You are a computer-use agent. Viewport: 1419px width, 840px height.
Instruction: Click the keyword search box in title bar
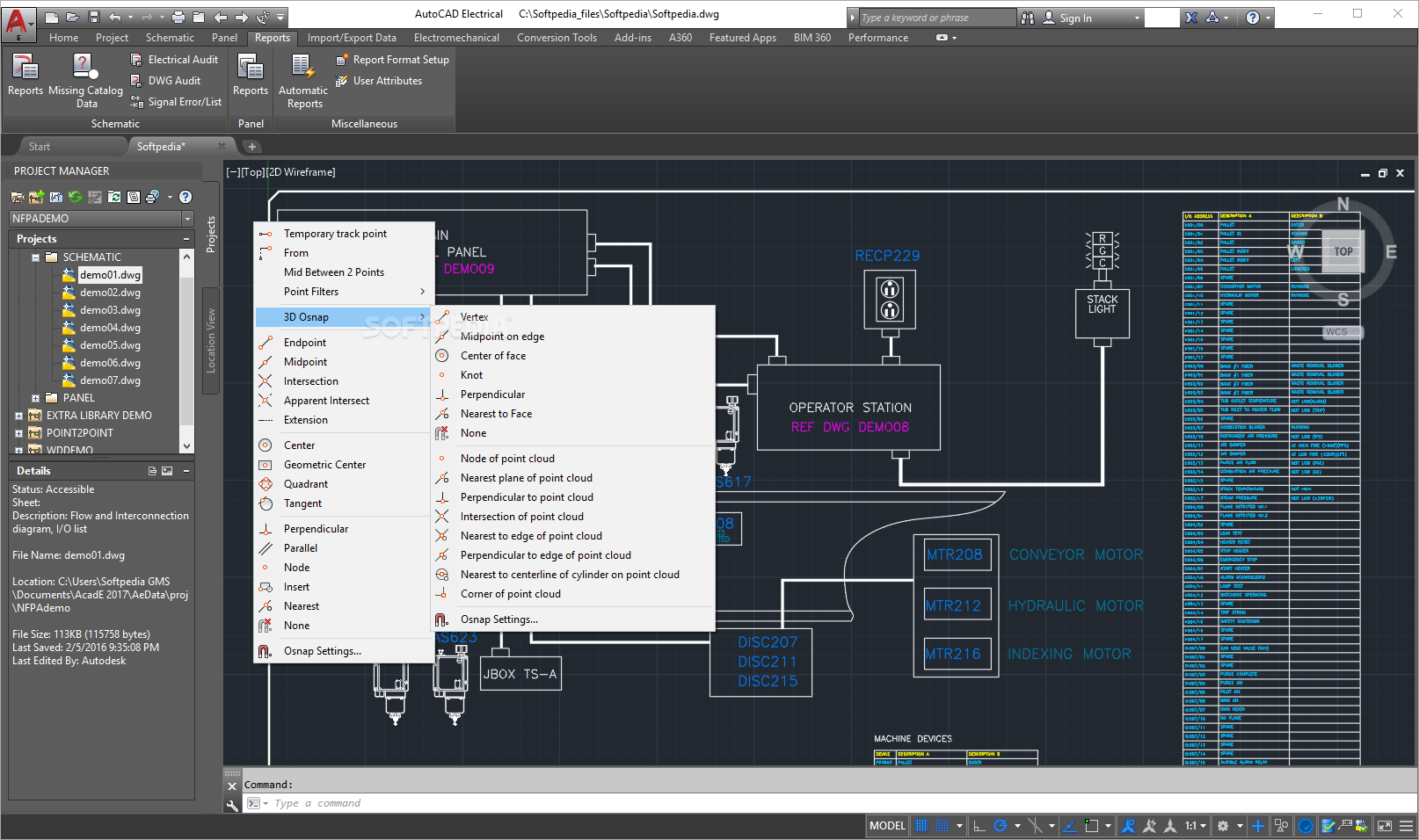point(936,18)
